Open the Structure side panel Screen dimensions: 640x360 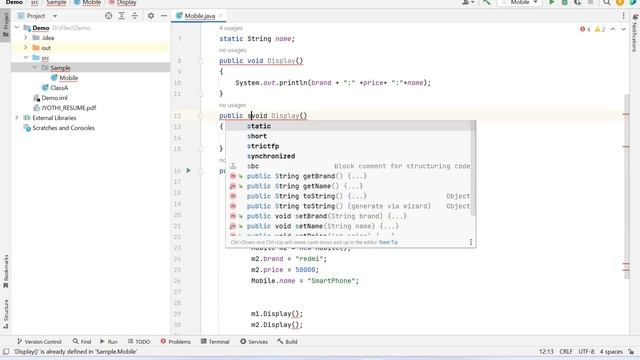(6, 314)
